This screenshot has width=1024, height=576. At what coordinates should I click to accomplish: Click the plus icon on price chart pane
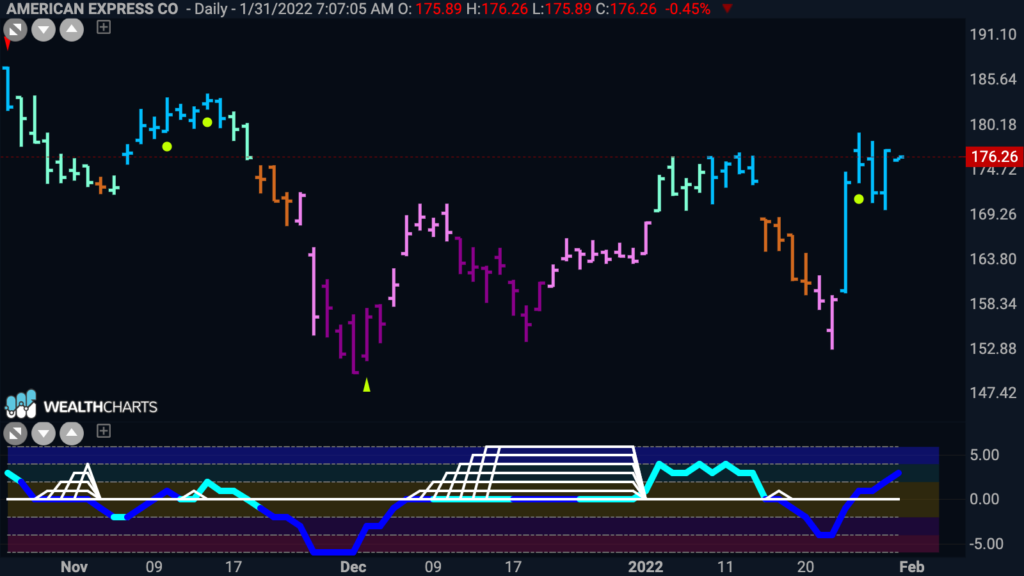[x=103, y=27]
